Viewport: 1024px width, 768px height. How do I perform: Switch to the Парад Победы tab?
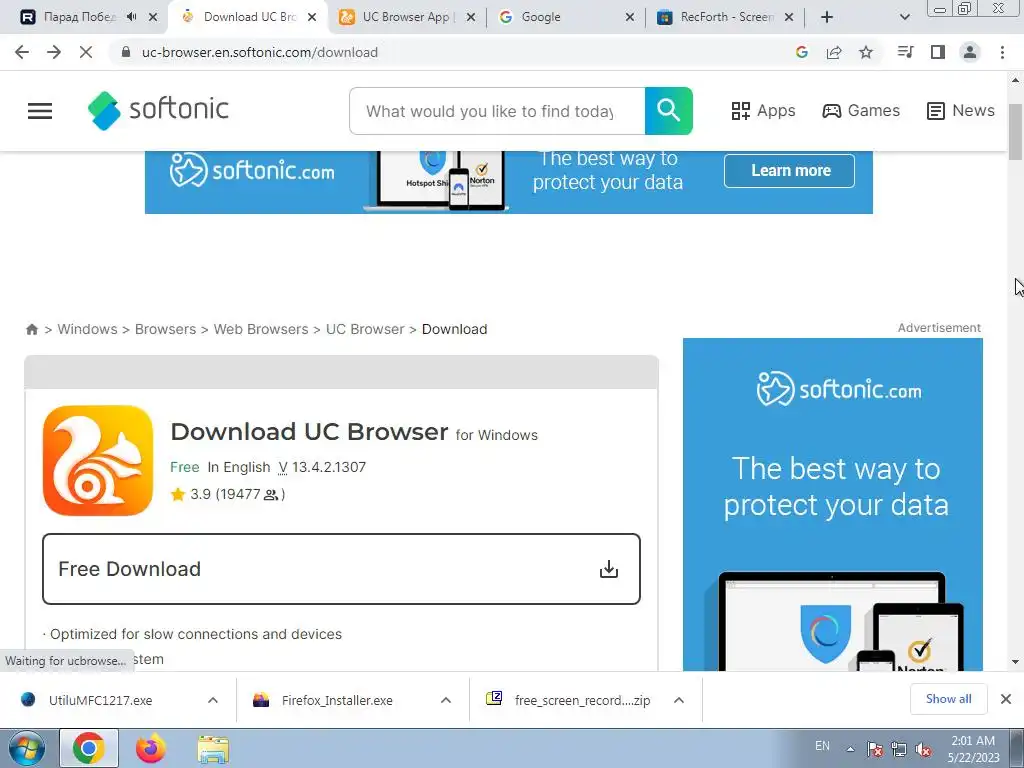click(x=78, y=17)
